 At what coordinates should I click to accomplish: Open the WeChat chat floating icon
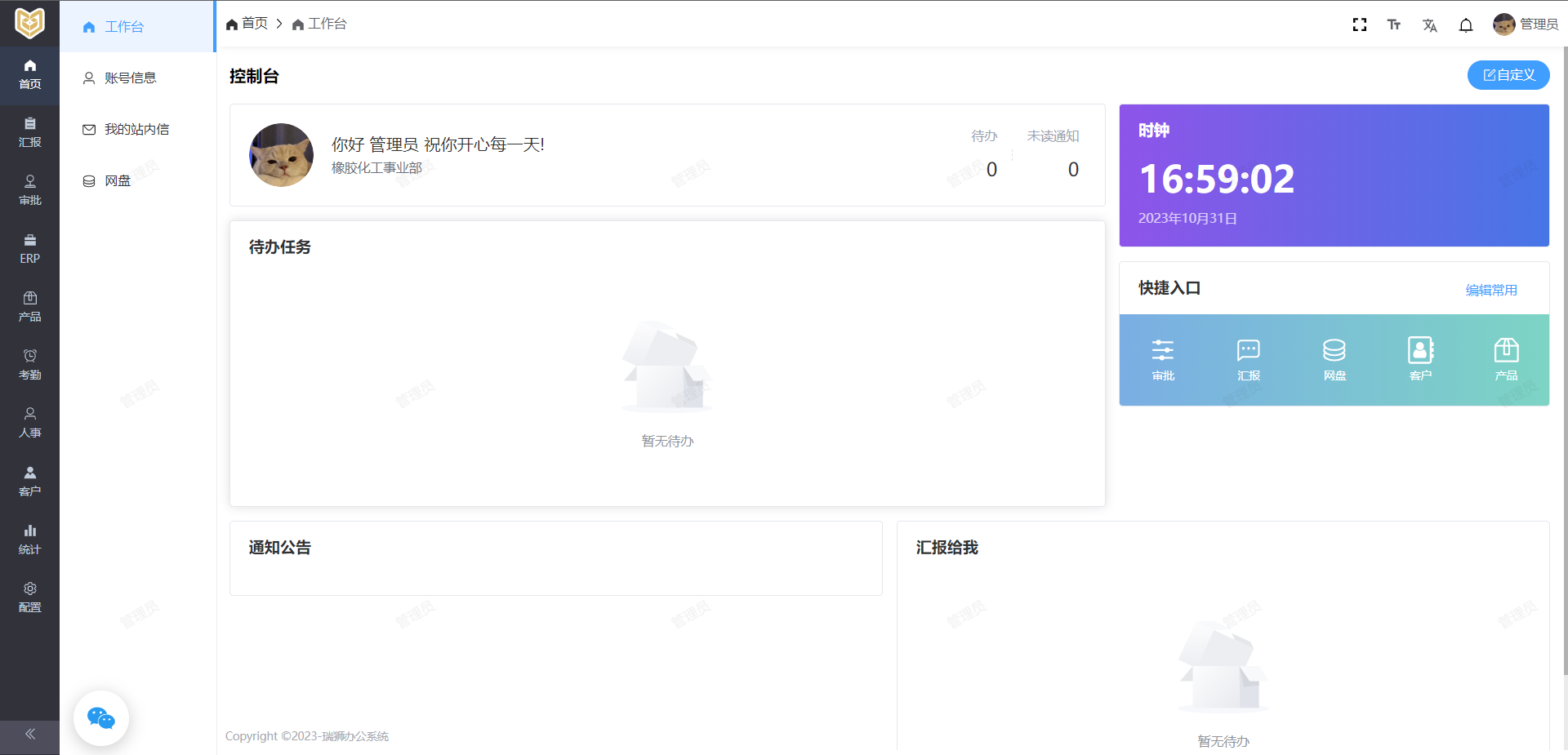coord(101,718)
